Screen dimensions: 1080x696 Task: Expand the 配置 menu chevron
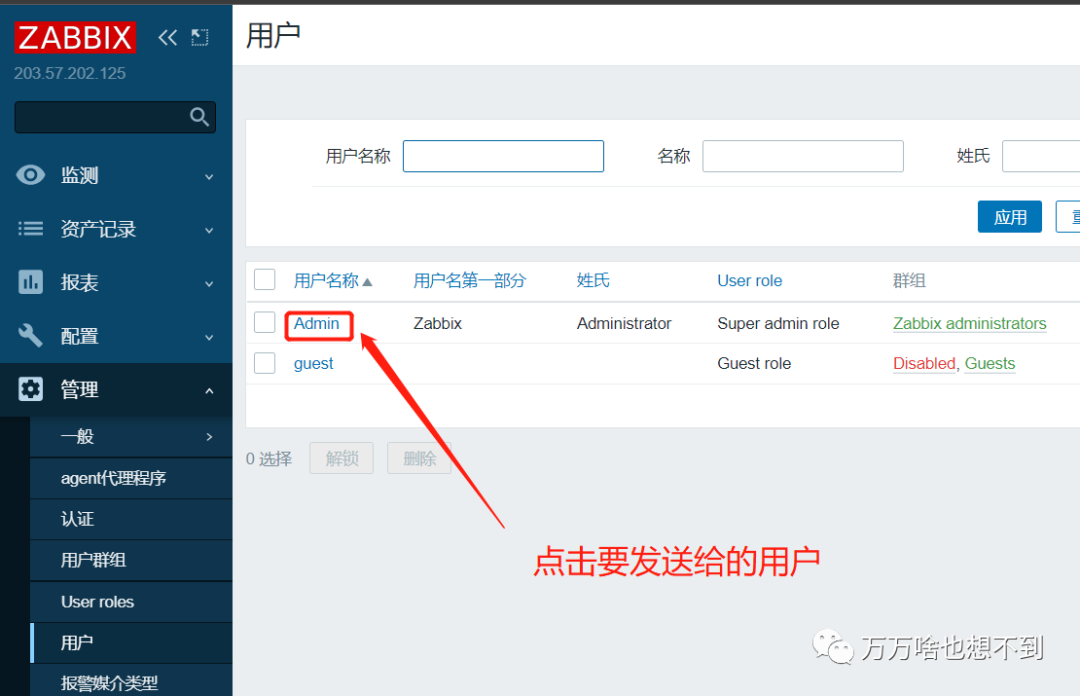(209, 338)
